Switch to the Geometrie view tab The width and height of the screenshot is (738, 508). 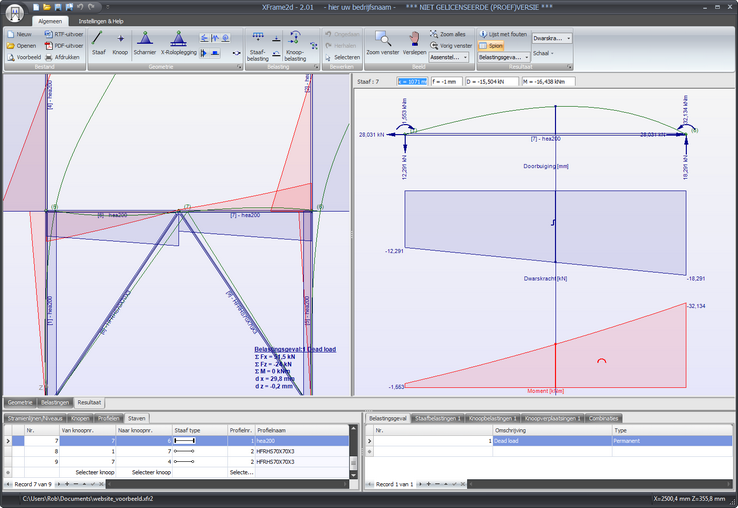21,403
